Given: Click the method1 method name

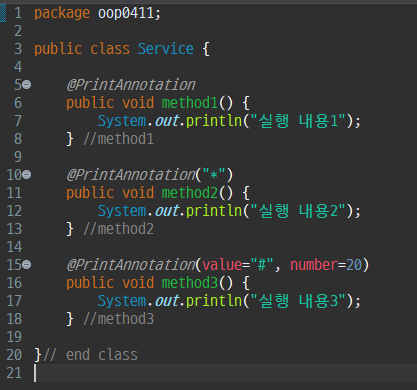Looking at the screenshot, I should pos(190,103).
